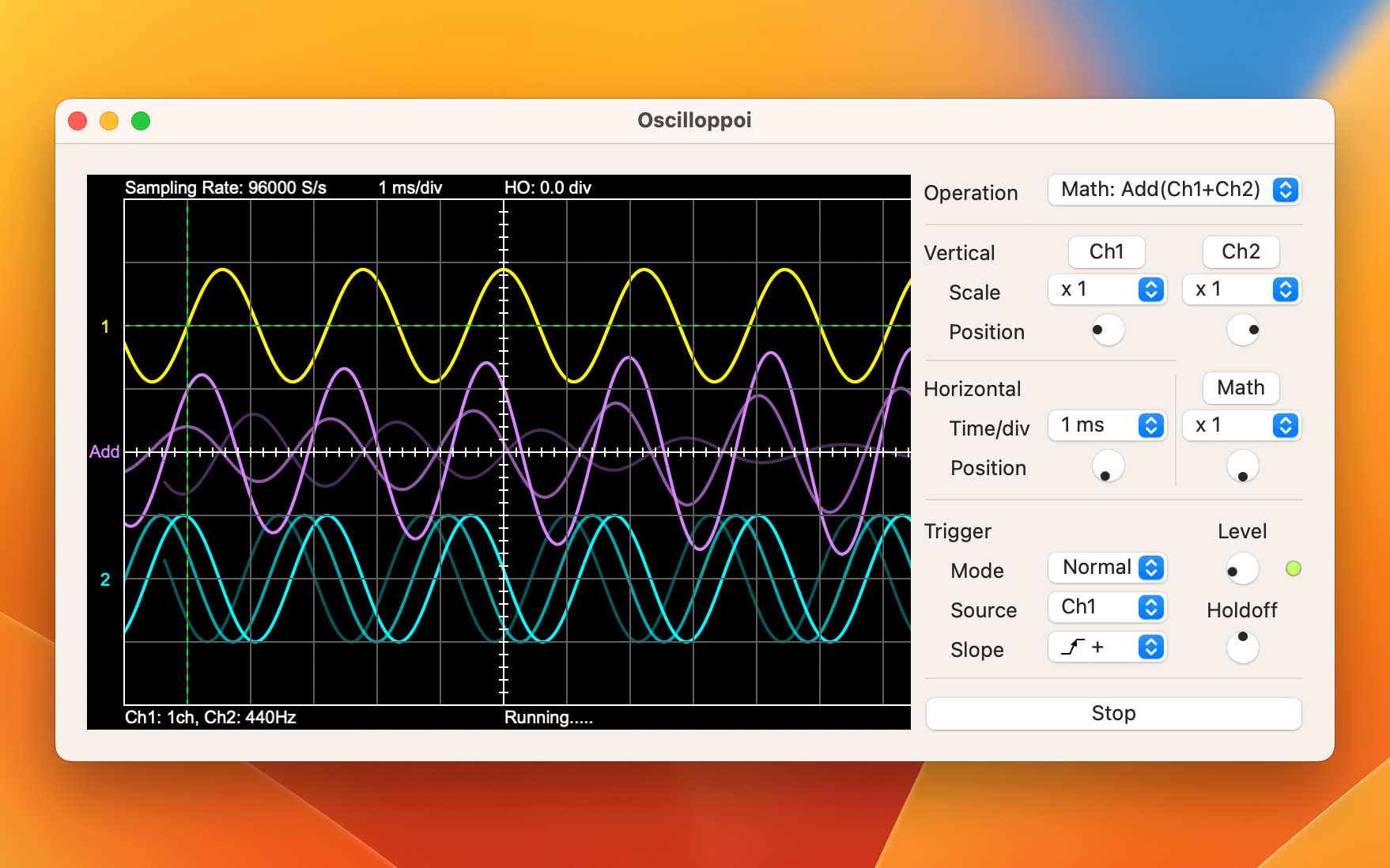This screenshot has width=1390, height=868.
Task: Click the yellow Ch1 marker label
Action: [x=105, y=326]
